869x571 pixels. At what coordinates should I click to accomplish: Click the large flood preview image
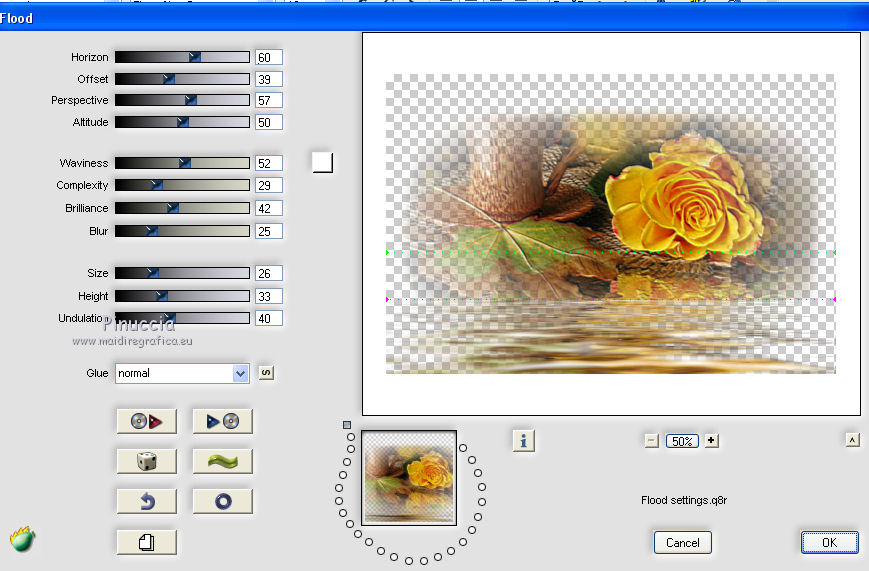pyautogui.click(x=611, y=224)
